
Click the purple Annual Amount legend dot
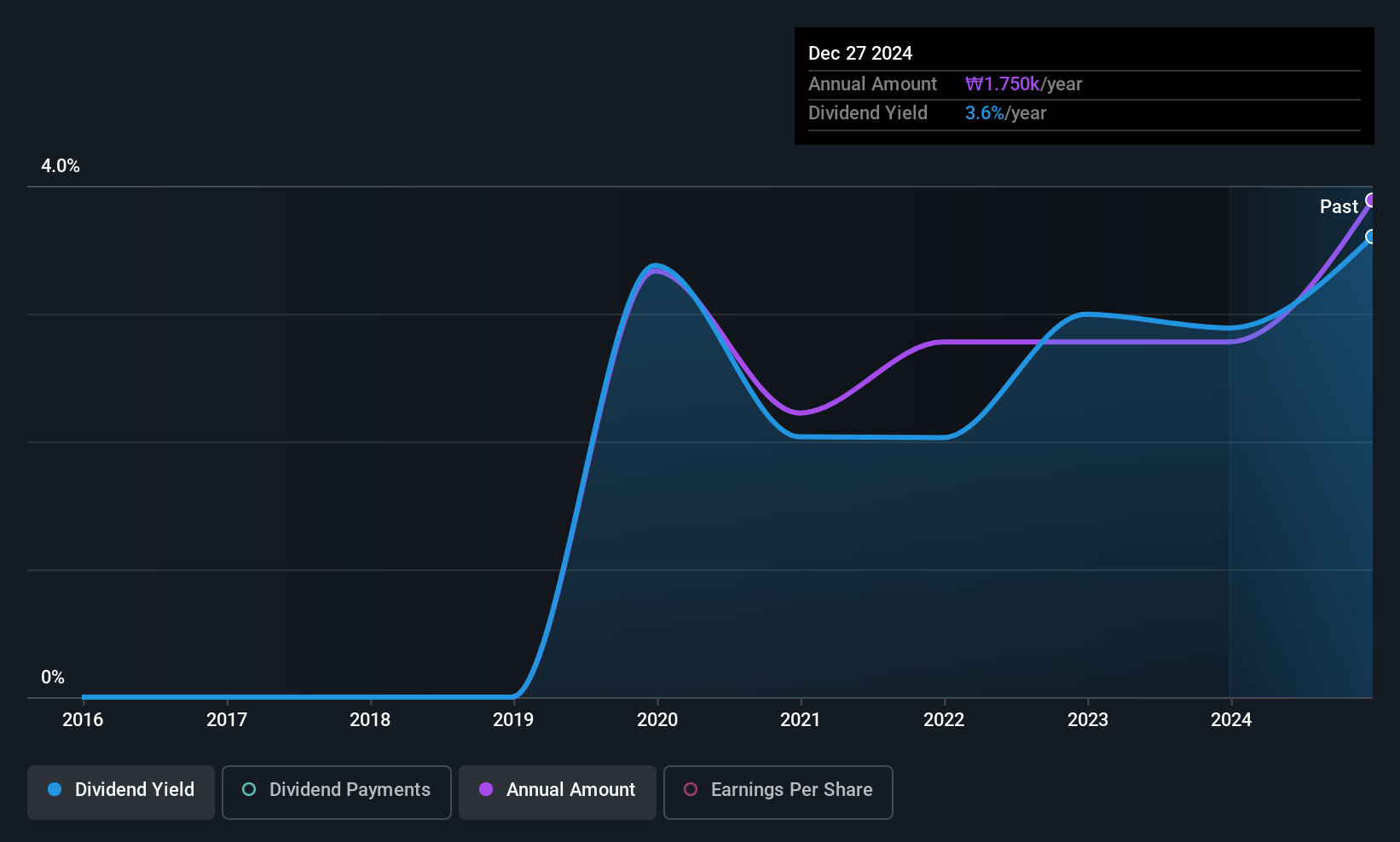click(486, 789)
